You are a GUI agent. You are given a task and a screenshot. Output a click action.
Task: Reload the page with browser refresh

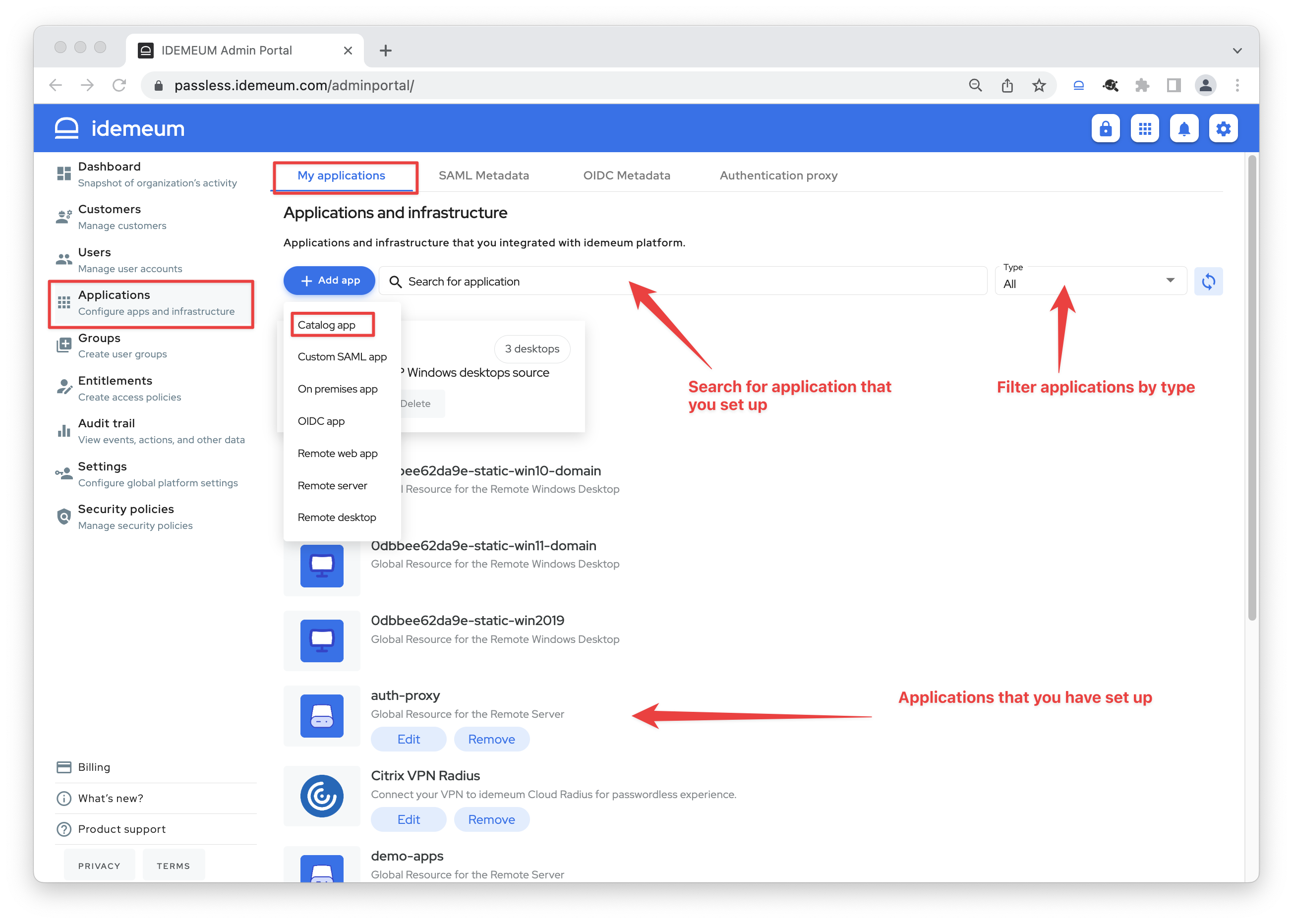(x=119, y=85)
